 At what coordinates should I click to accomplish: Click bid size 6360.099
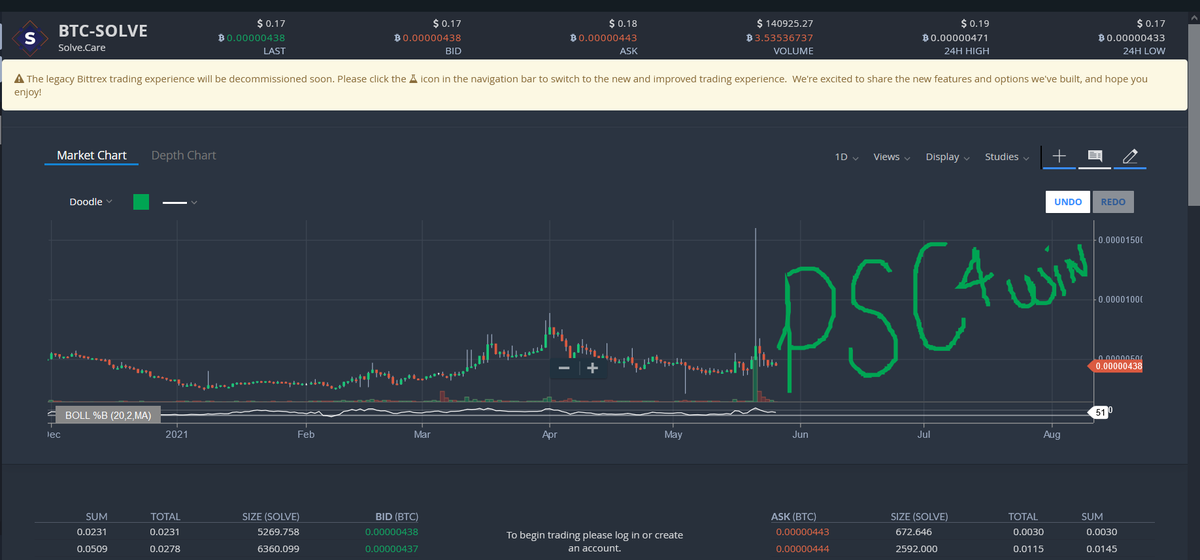click(278, 549)
